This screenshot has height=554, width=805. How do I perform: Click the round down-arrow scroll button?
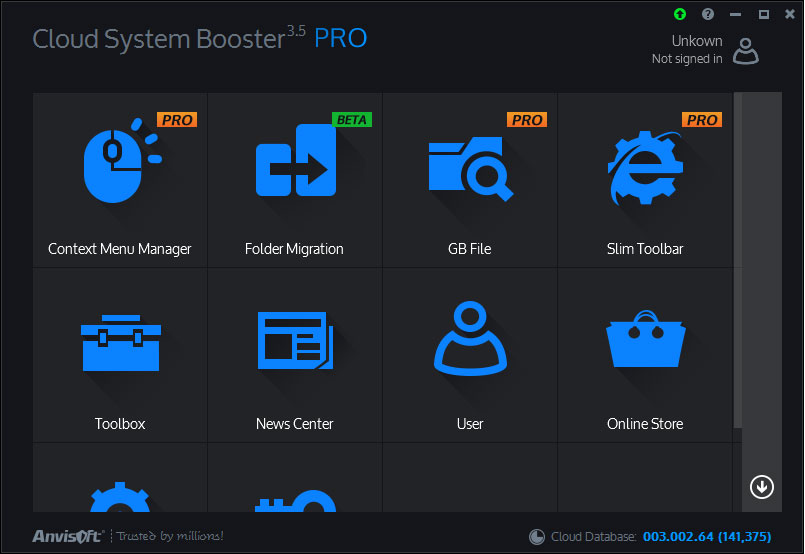761,487
